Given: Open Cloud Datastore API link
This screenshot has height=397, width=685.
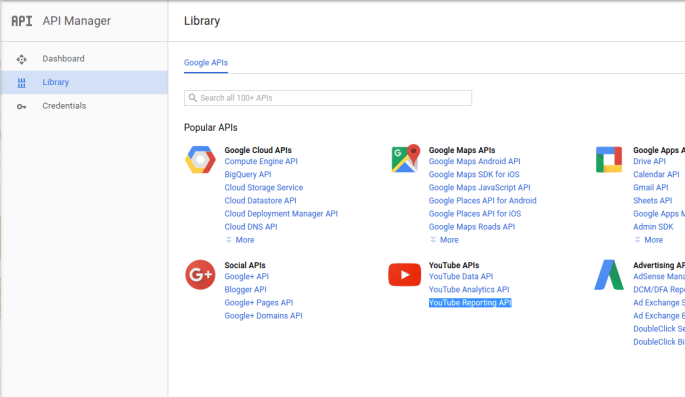Looking at the screenshot, I should (x=260, y=200).
